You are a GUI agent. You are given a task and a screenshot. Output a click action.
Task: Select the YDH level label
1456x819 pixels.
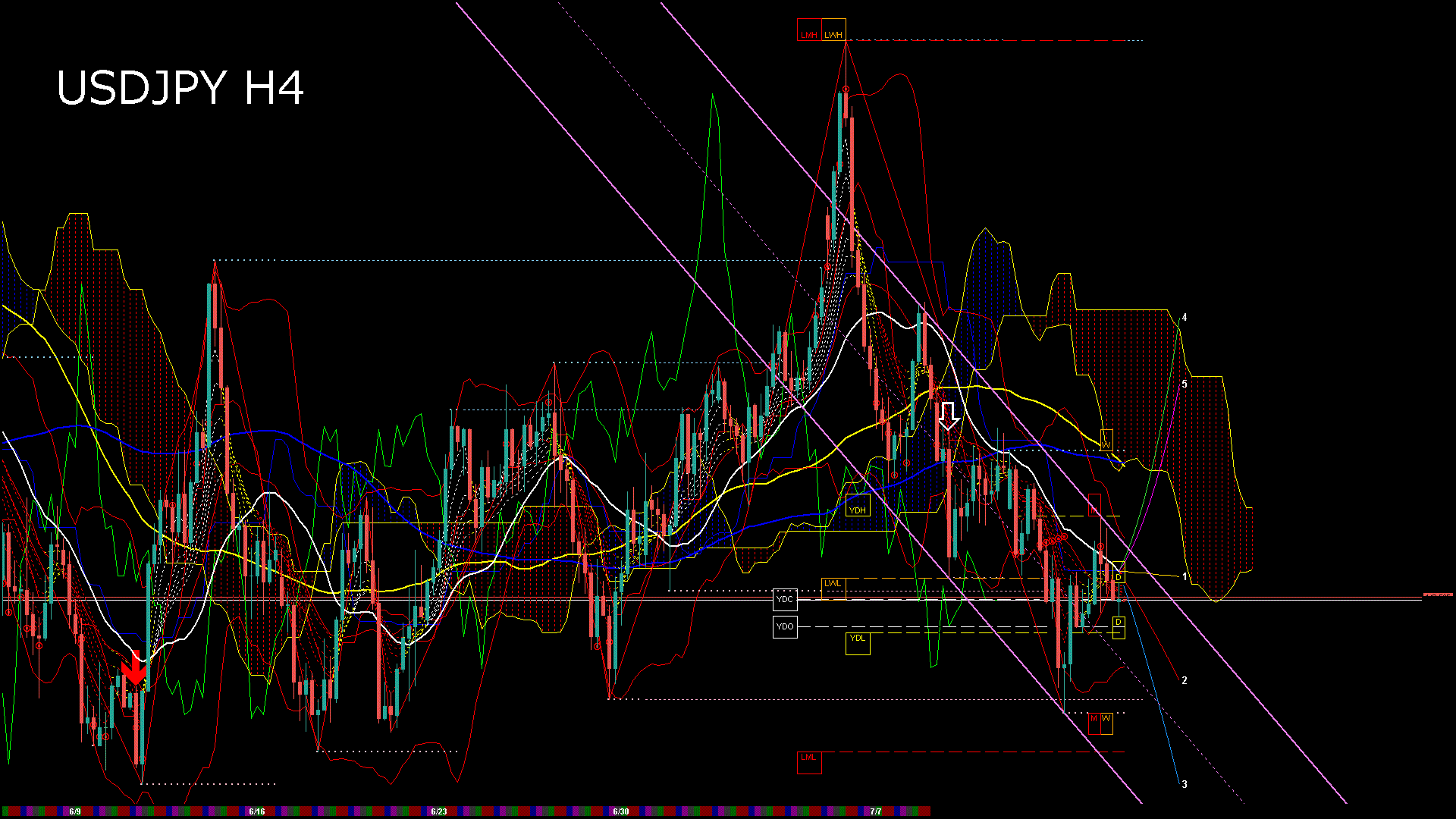858,505
